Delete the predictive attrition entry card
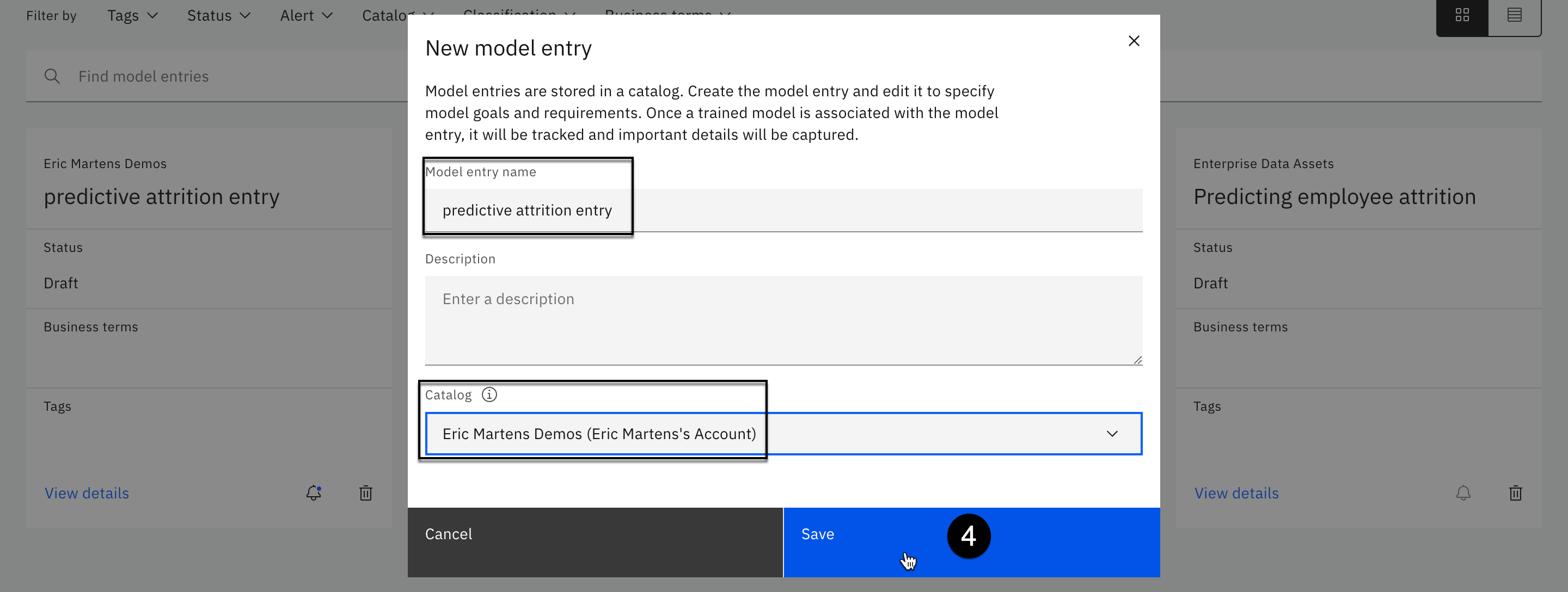Image resolution: width=1568 pixels, height=592 pixels. (366, 493)
